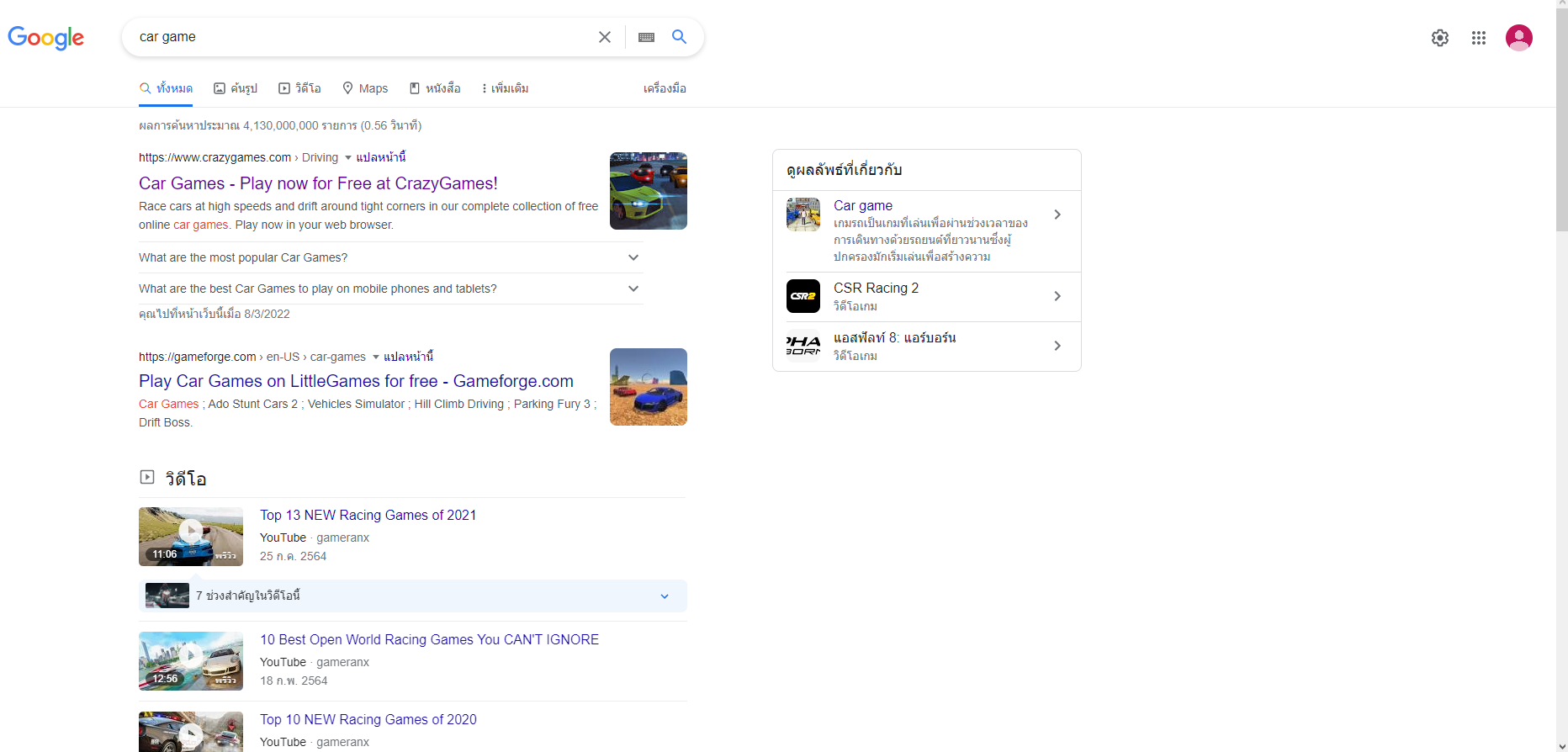Click the 'Car game' related result thumbnail
This screenshot has height=752, width=1568.
click(x=803, y=214)
